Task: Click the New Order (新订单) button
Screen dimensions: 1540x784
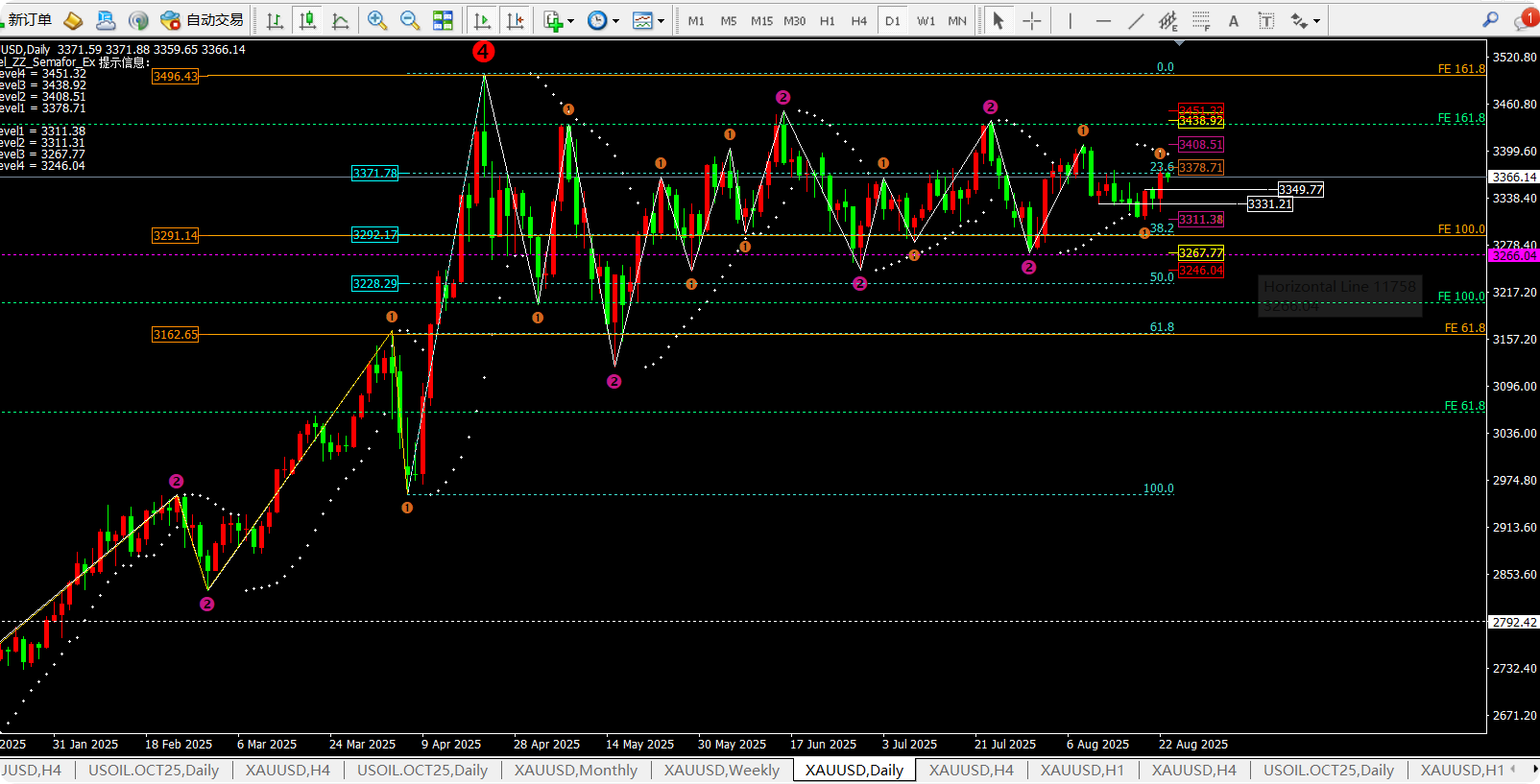Action: click(x=27, y=20)
